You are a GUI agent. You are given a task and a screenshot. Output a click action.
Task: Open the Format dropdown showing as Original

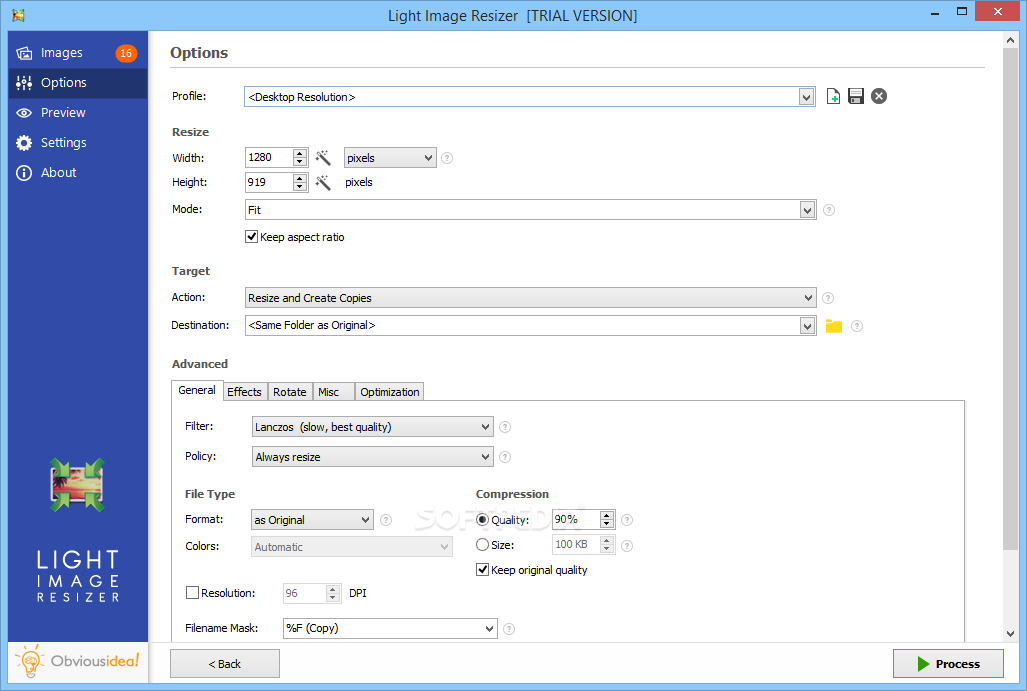click(312, 520)
